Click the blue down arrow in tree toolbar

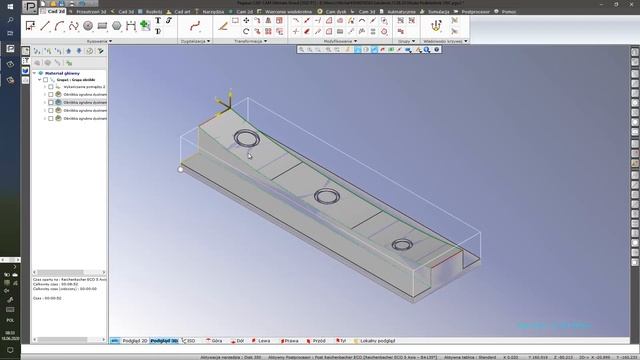(79, 51)
